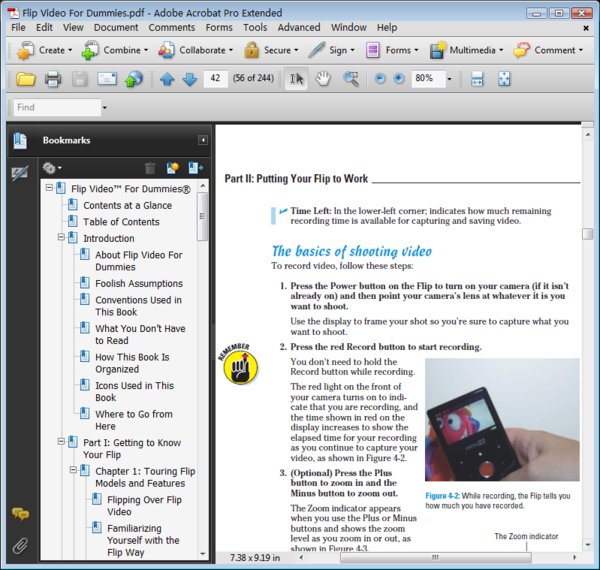
Task: Go to previous page with up arrow
Action: tap(167, 80)
